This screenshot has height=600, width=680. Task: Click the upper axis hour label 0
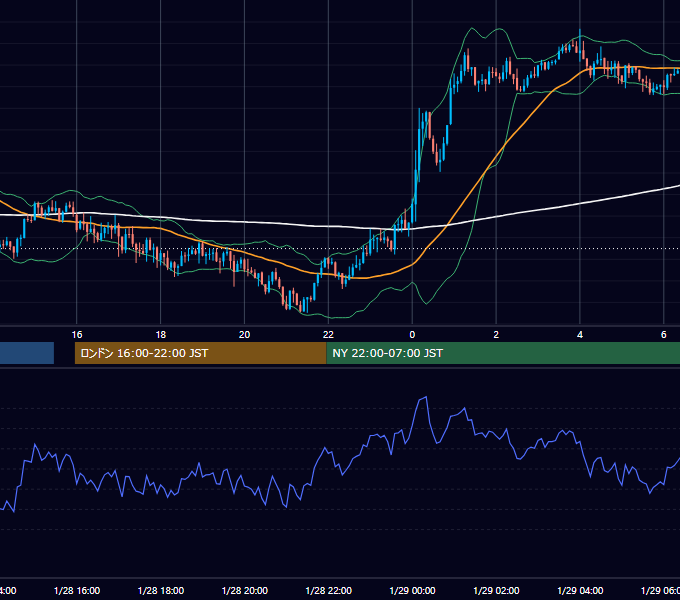click(412, 335)
